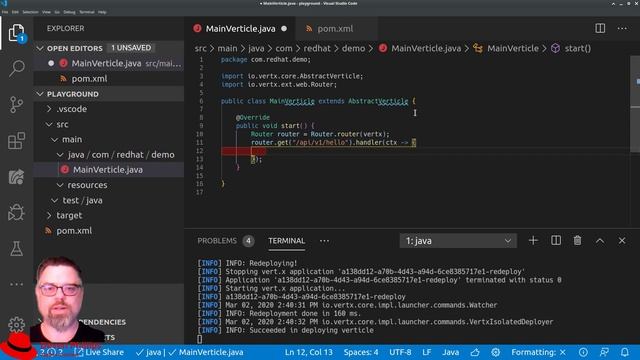Close the terminal panel
Image resolution: width=640 pixels, height=360 pixels.
click(622, 241)
